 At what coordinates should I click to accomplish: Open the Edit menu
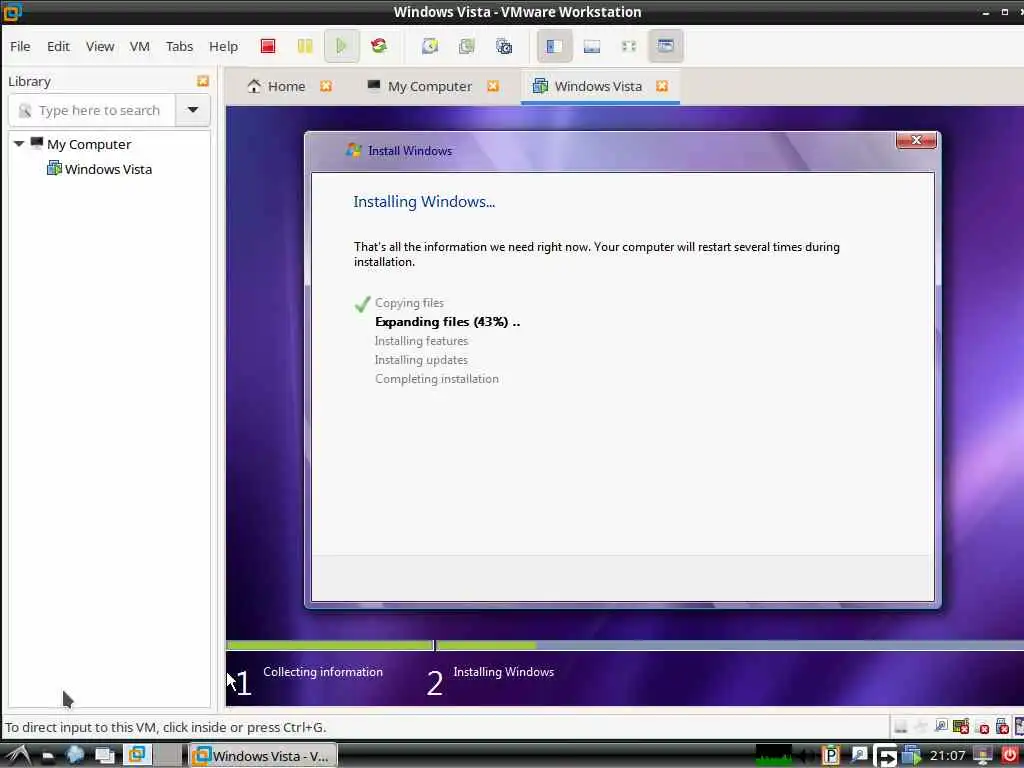tap(58, 46)
